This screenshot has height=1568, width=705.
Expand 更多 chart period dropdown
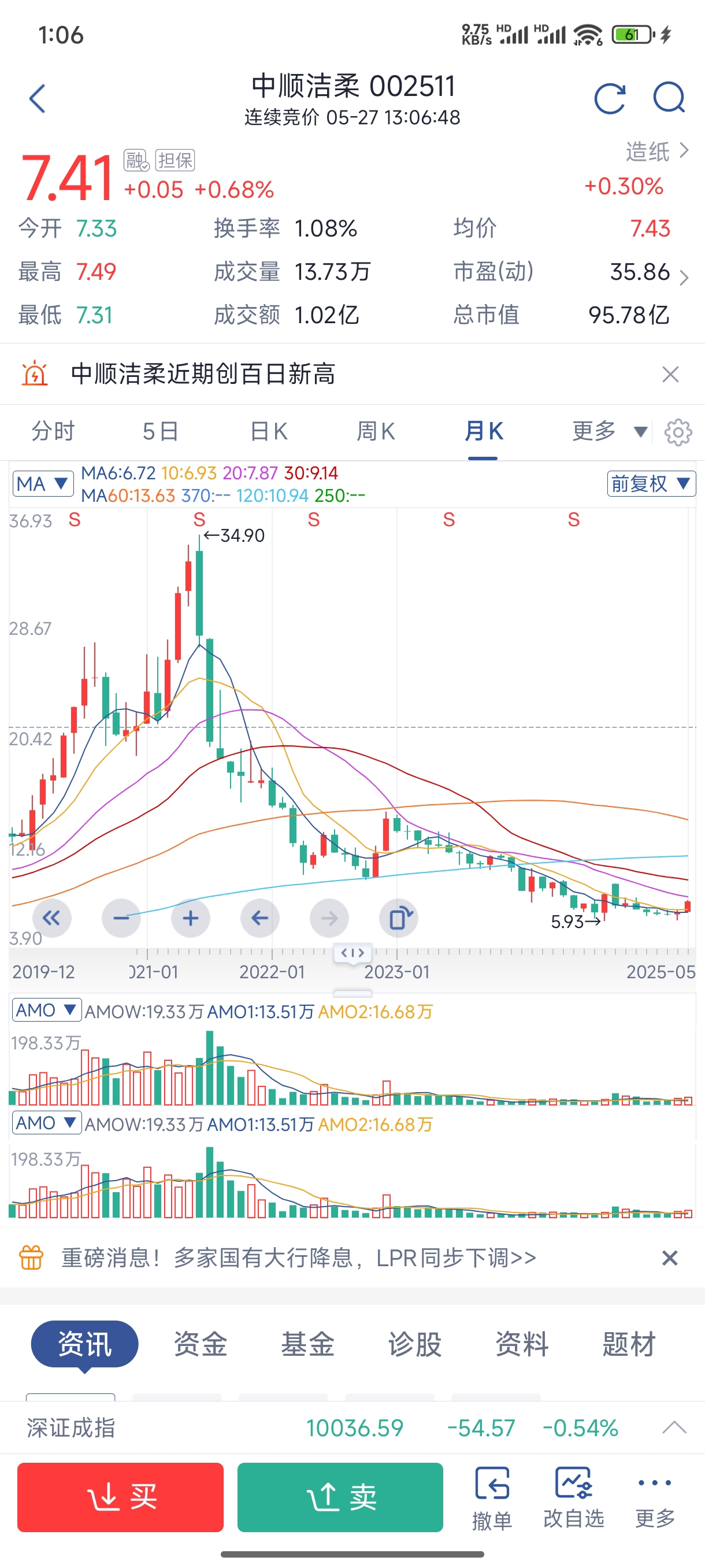(610, 431)
